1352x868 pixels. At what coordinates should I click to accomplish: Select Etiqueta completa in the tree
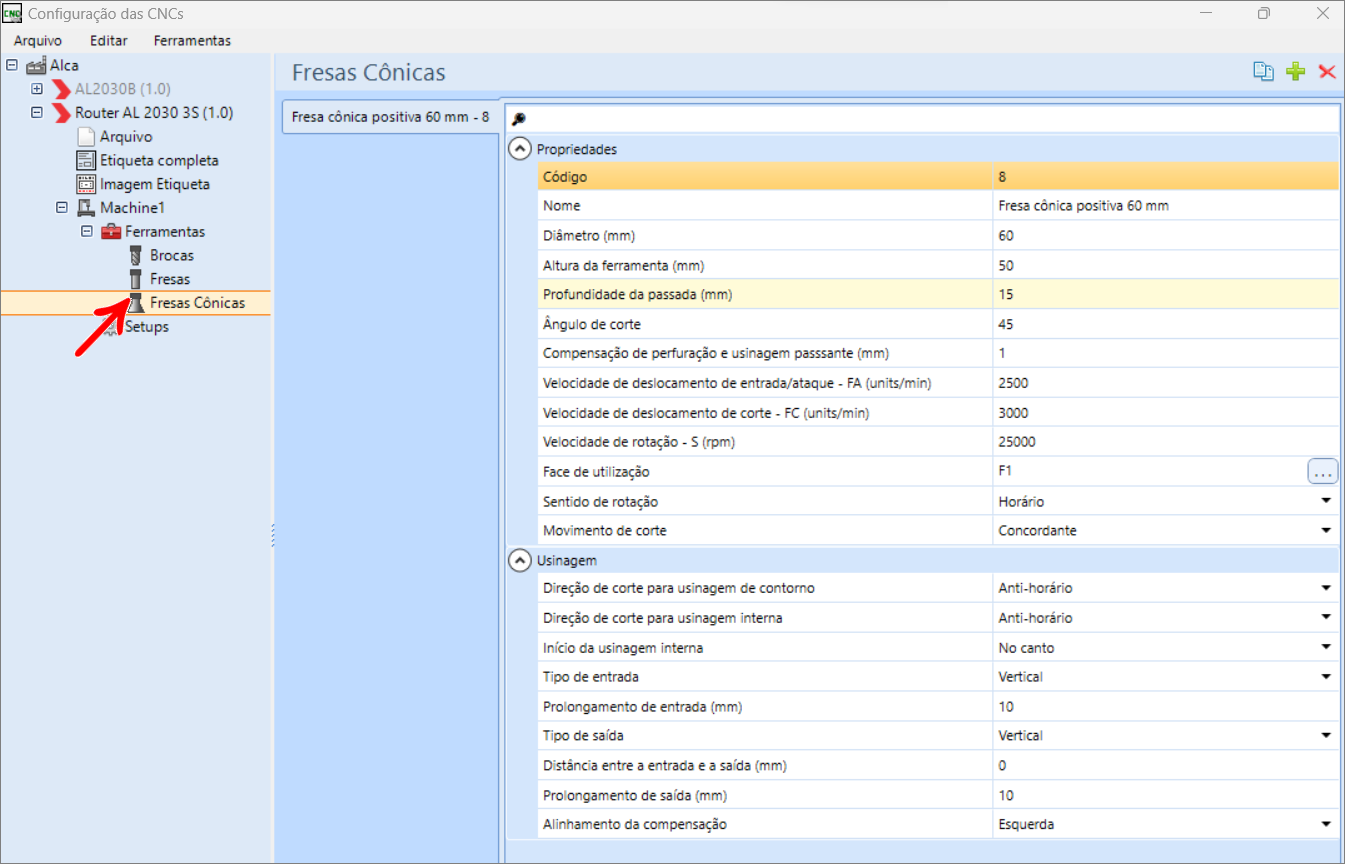pos(159,161)
